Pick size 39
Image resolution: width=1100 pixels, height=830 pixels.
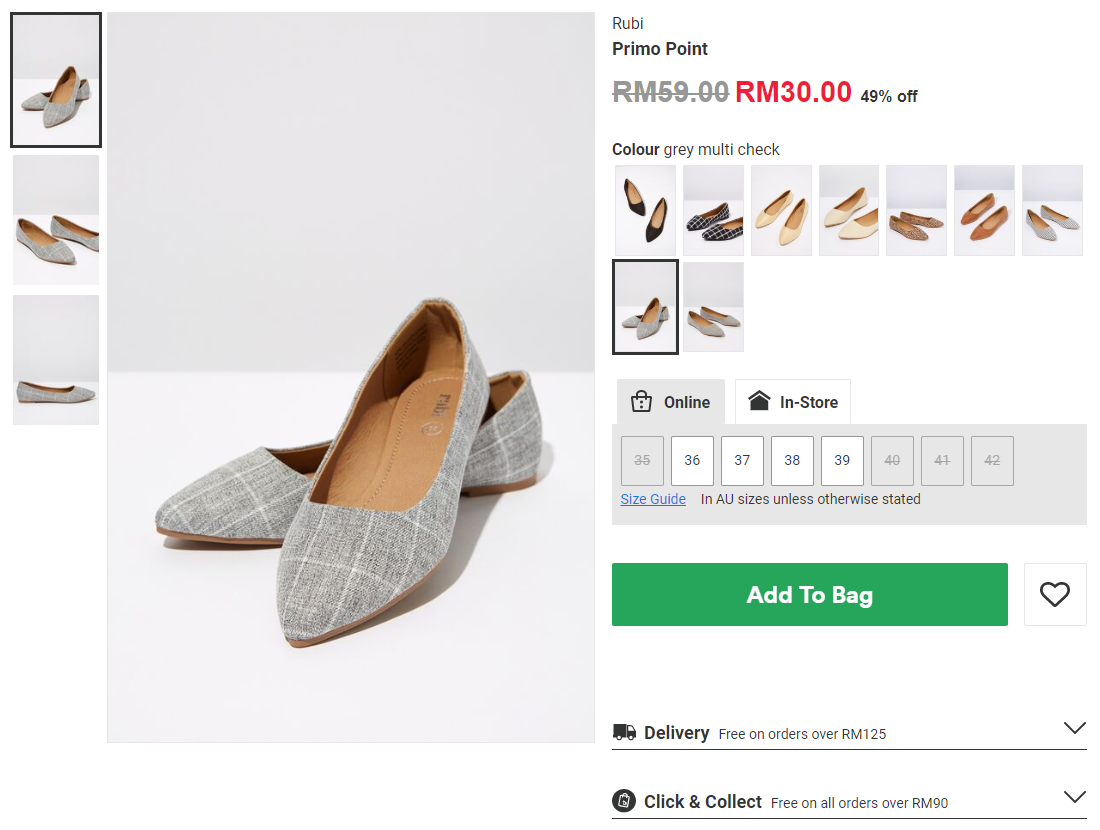(842, 461)
